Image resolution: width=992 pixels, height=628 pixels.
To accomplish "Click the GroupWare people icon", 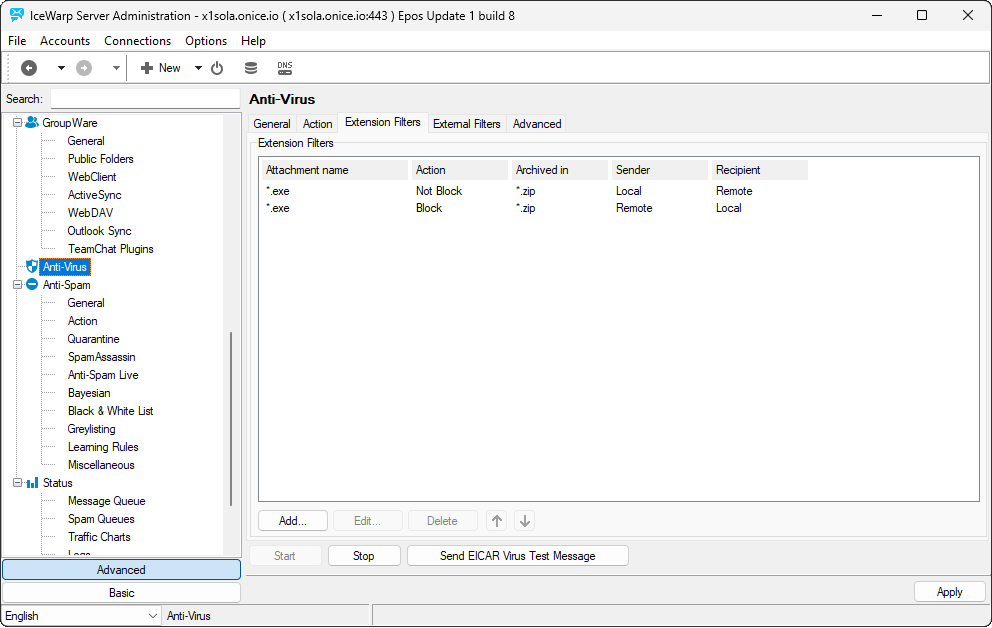I will pyautogui.click(x=32, y=123).
